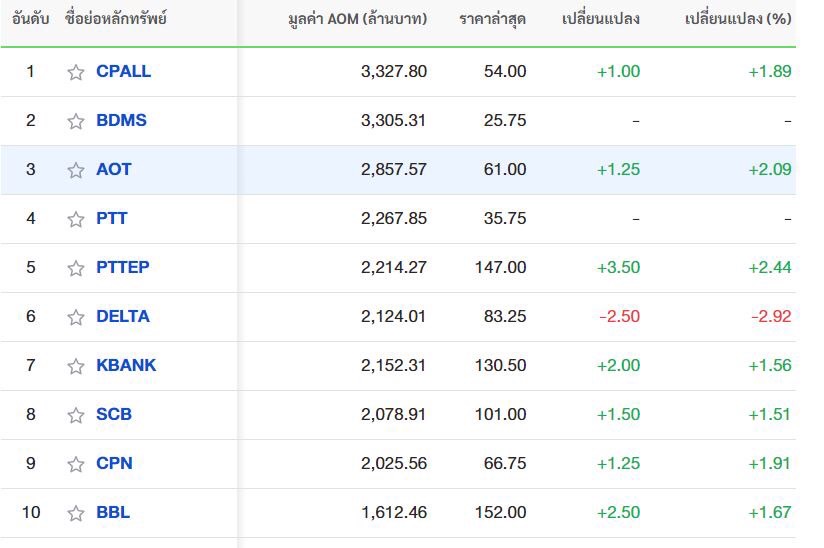Click the เปลี่ยนแปลง (%) column header
The height and width of the screenshot is (548, 824).
(x=738, y=19)
